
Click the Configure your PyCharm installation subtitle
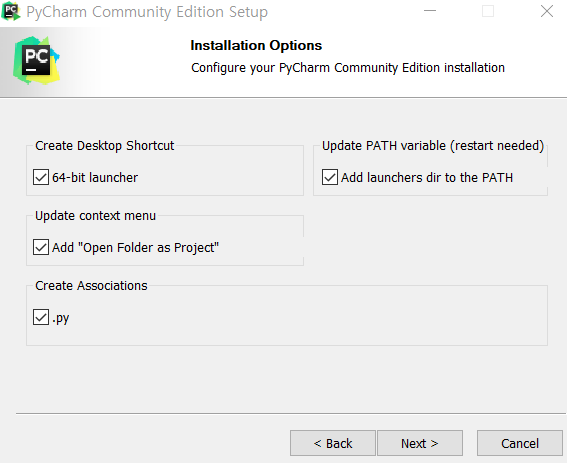point(348,68)
